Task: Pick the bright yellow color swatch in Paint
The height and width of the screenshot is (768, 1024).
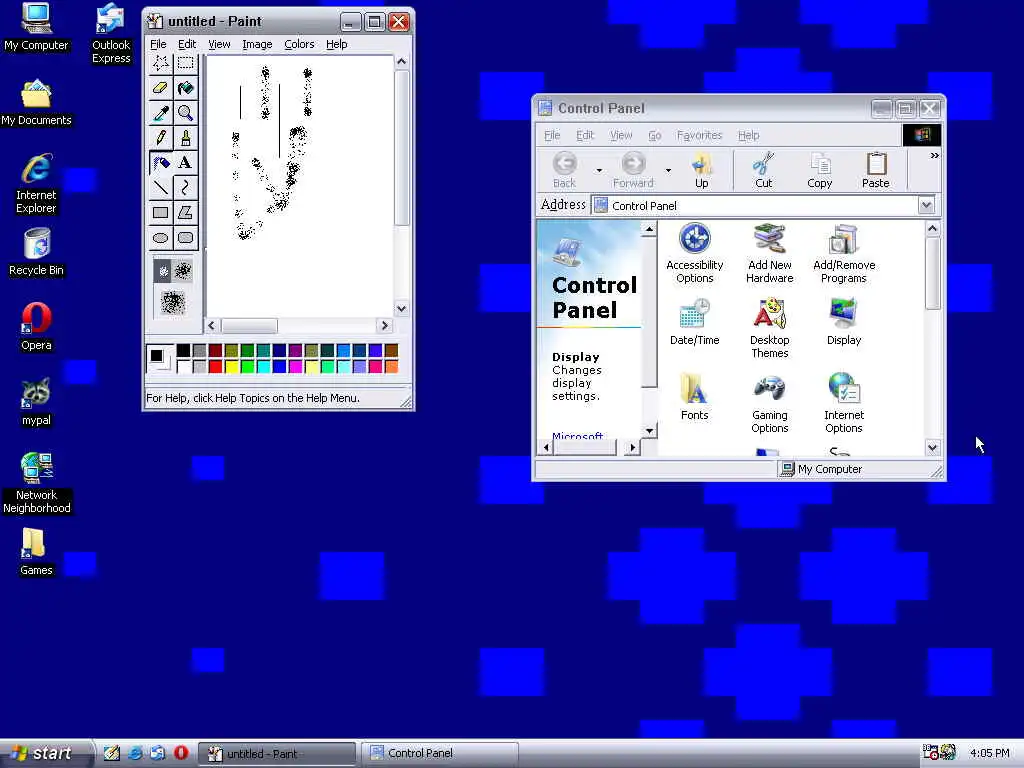Action: 231,366
